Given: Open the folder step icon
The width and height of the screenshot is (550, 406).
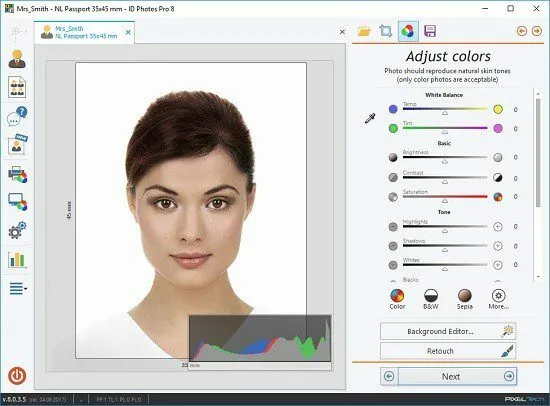Looking at the screenshot, I should [x=364, y=31].
